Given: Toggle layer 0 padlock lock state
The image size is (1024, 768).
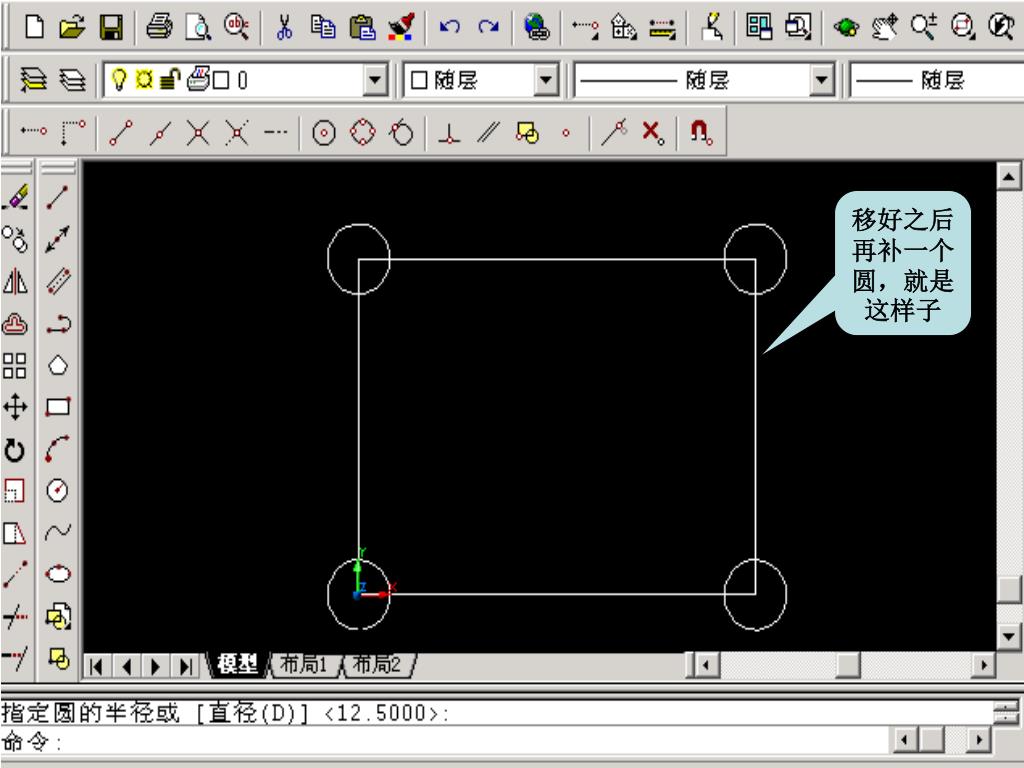Looking at the screenshot, I should coord(170,80).
